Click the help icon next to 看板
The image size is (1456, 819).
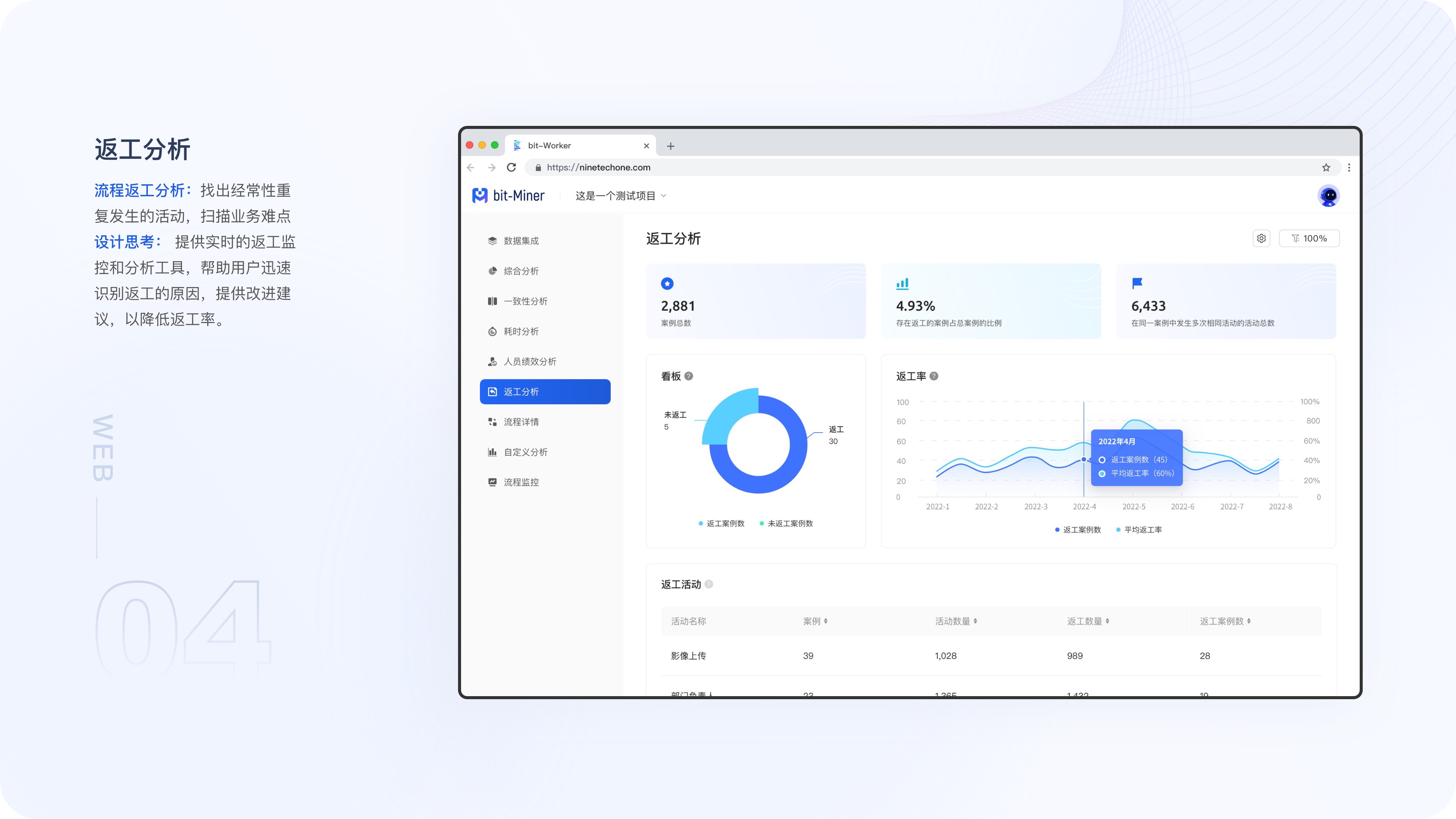(x=689, y=376)
